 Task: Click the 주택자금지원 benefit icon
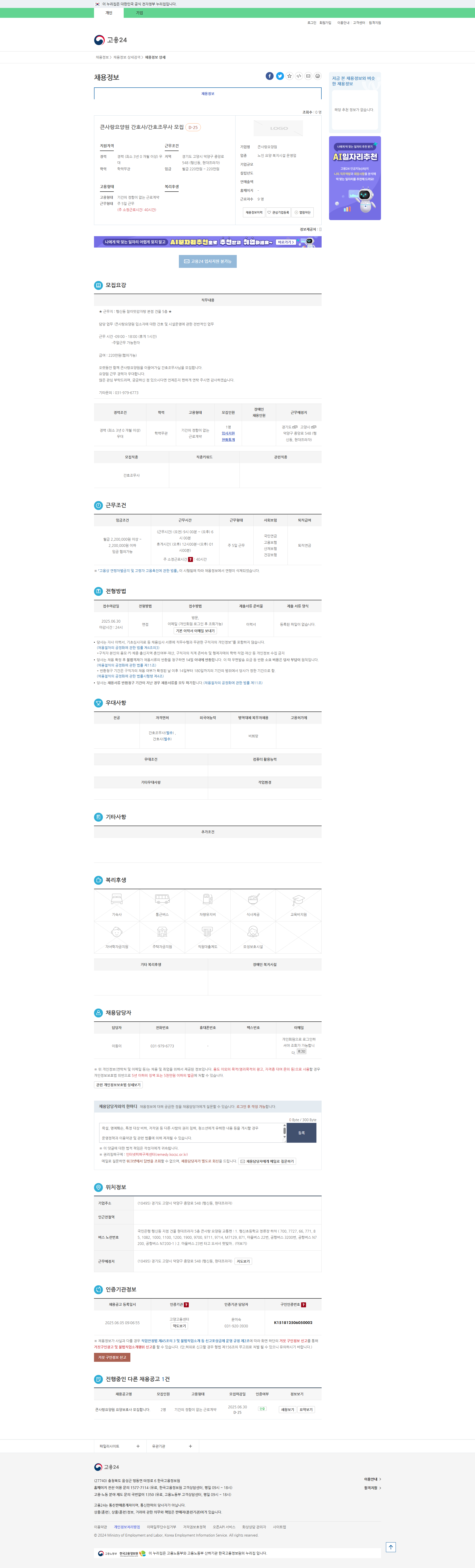(162, 932)
